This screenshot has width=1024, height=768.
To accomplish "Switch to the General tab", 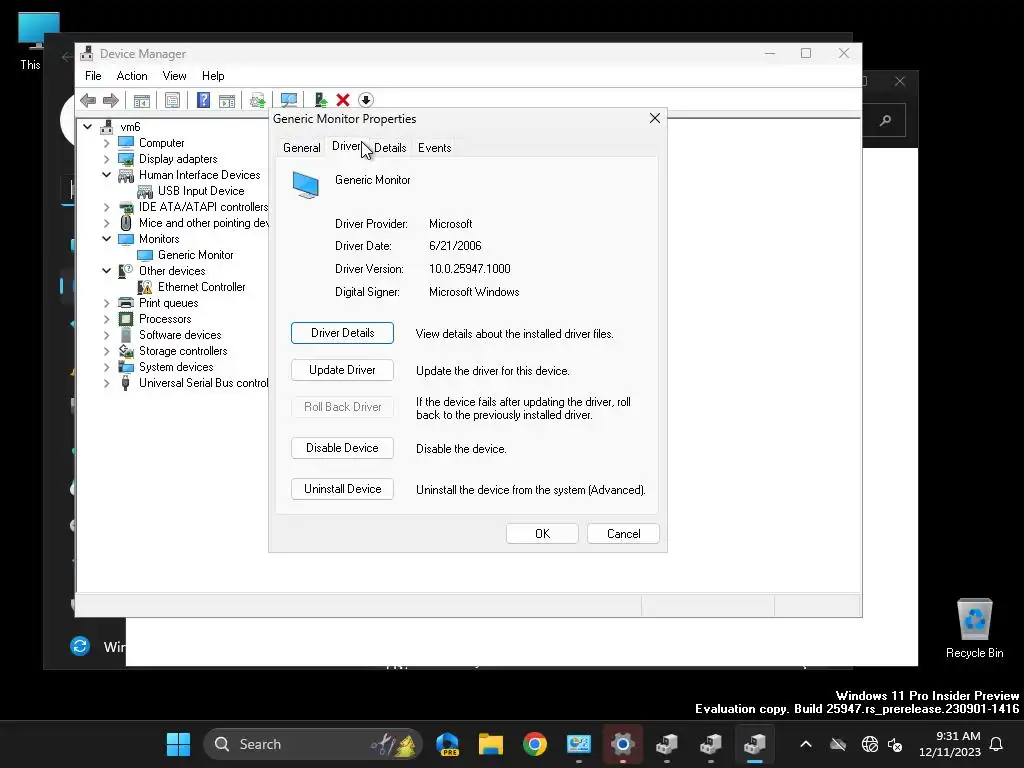I will pyautogui.click(x=302, y=148).
